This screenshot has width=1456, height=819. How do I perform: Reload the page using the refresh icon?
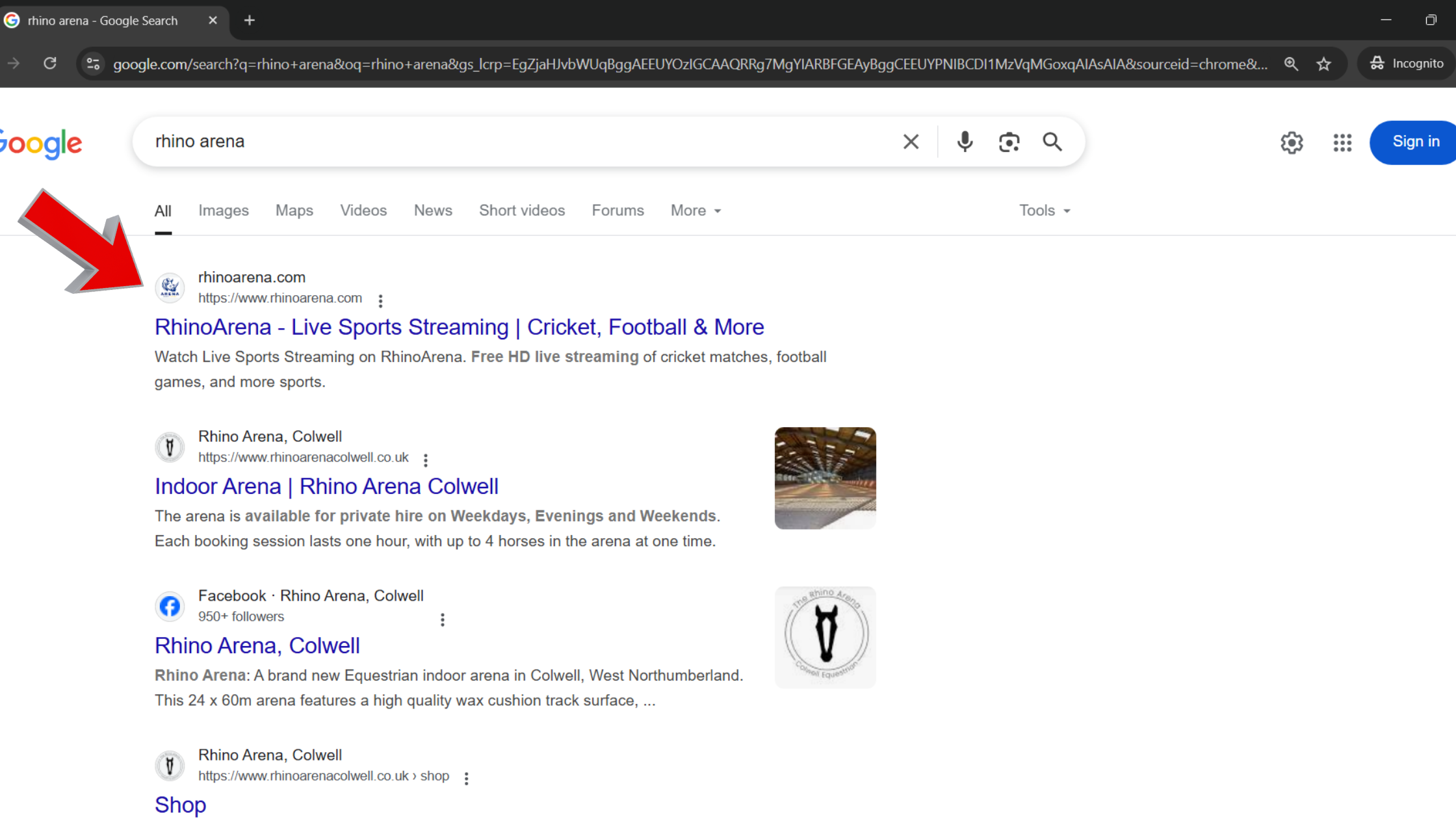50,63
